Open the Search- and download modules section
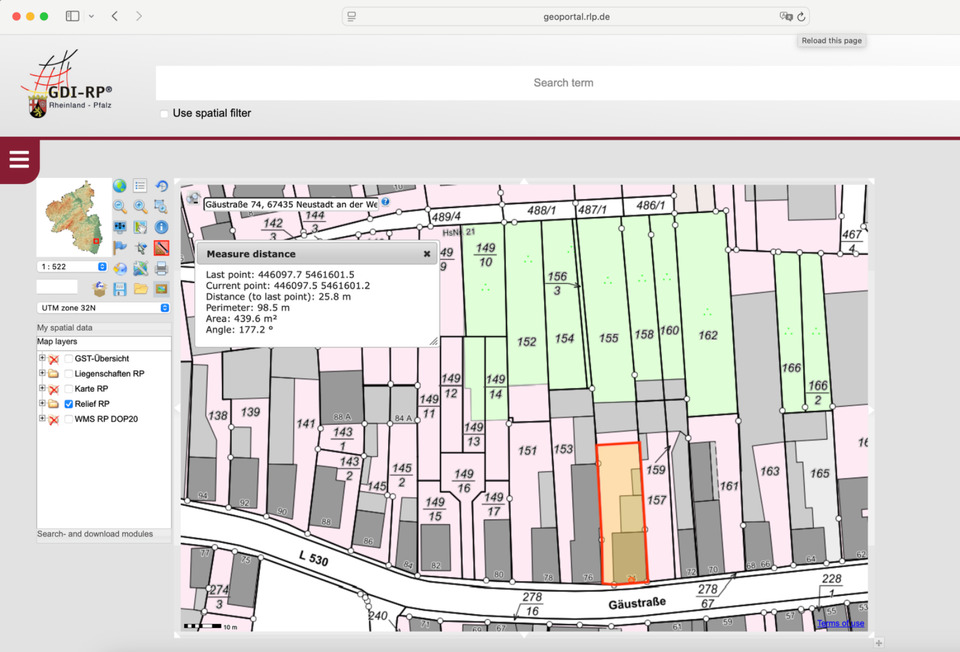Image resolution: width=960 pixels, height=652 pixels. click(x=95, y=534)
